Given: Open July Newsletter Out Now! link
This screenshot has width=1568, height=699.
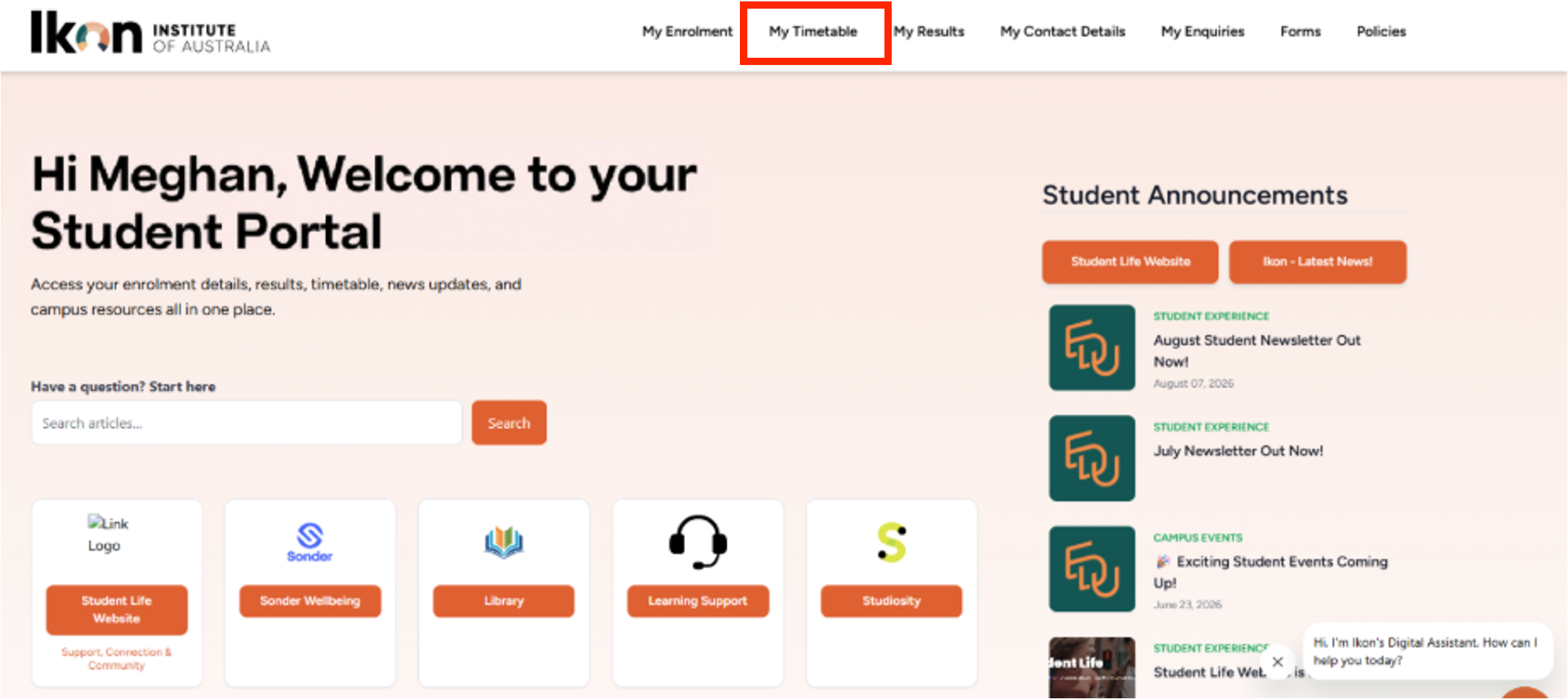Looking at the screenshot, I should [1238, 451].
